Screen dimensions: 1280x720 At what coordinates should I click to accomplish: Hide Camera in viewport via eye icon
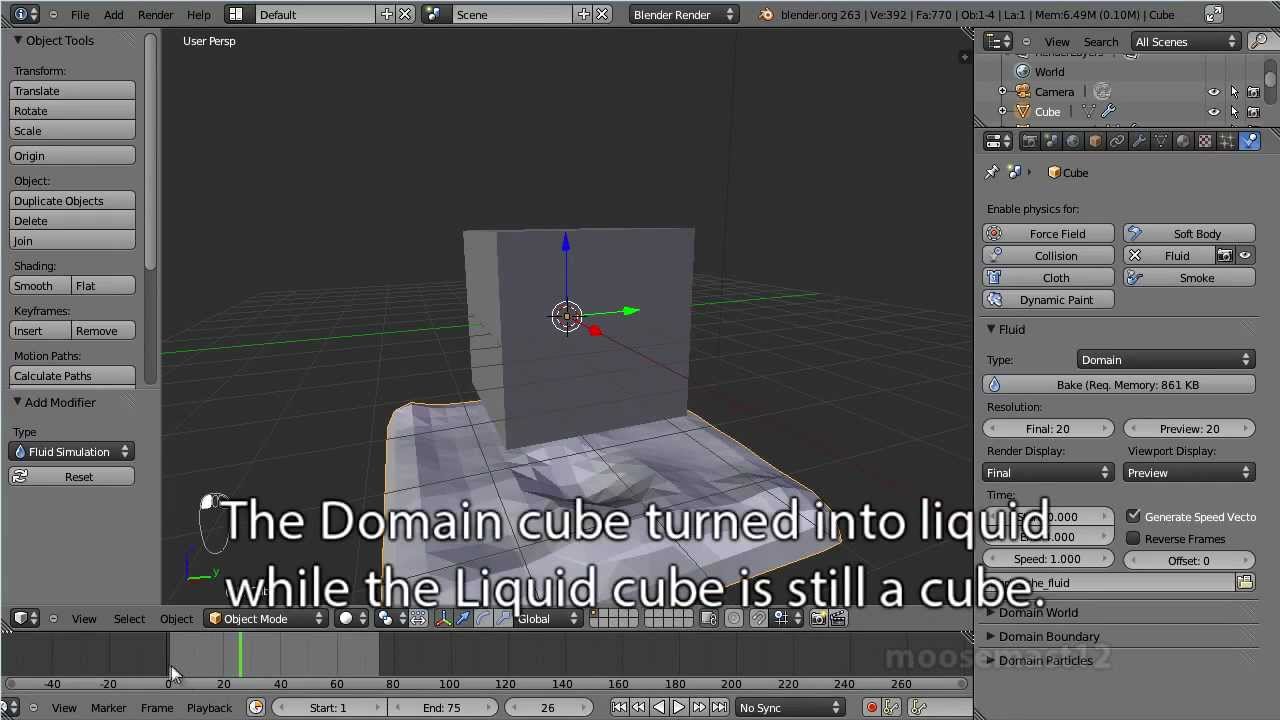[1214, 92]
